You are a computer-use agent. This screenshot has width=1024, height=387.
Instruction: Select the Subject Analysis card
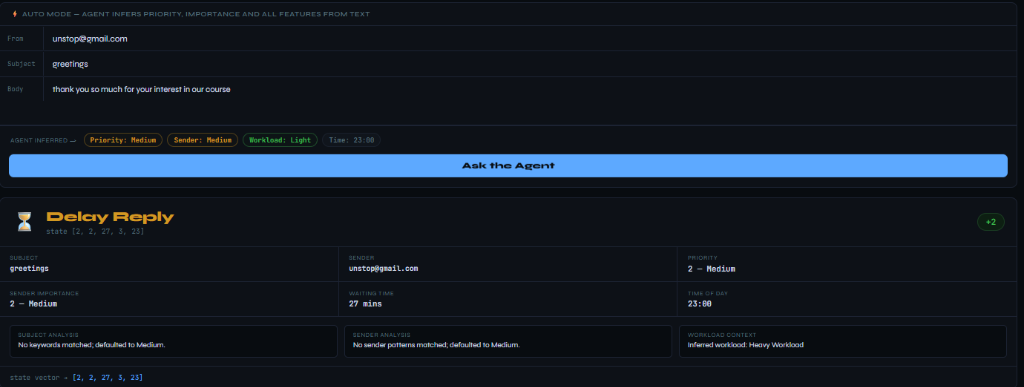[x=174, y=341]
